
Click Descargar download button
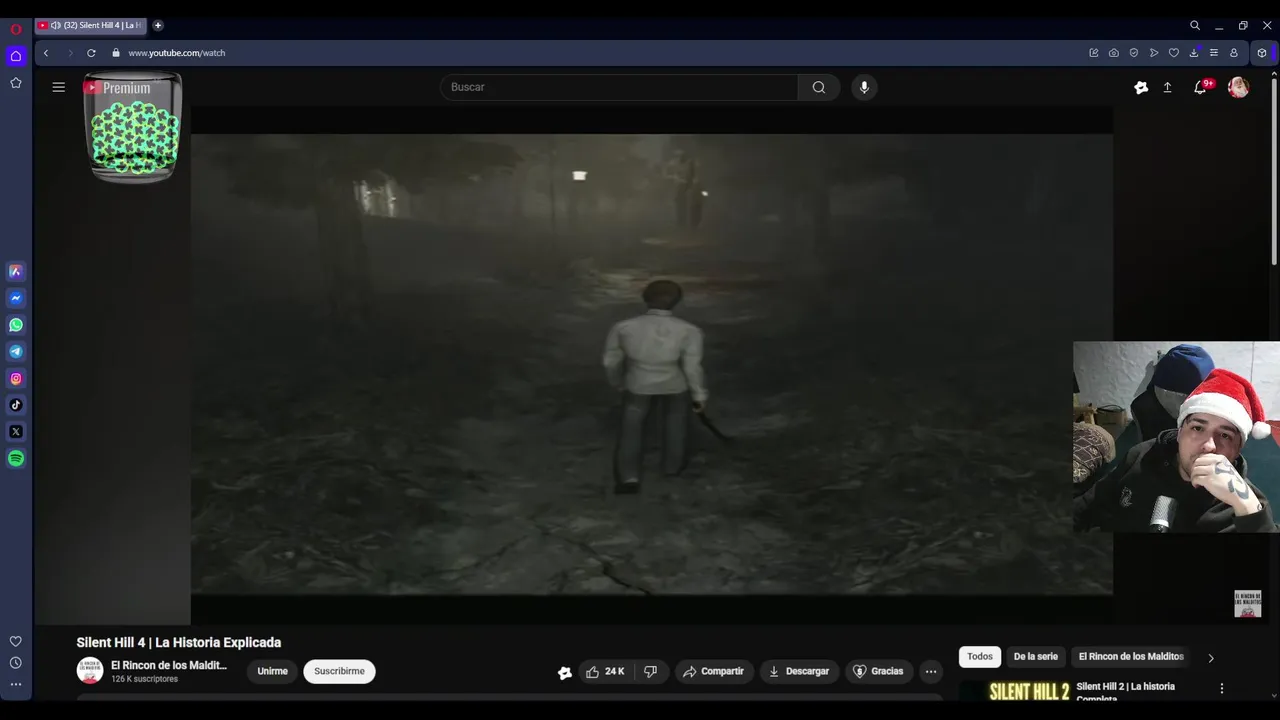click(x=798, y=672)
